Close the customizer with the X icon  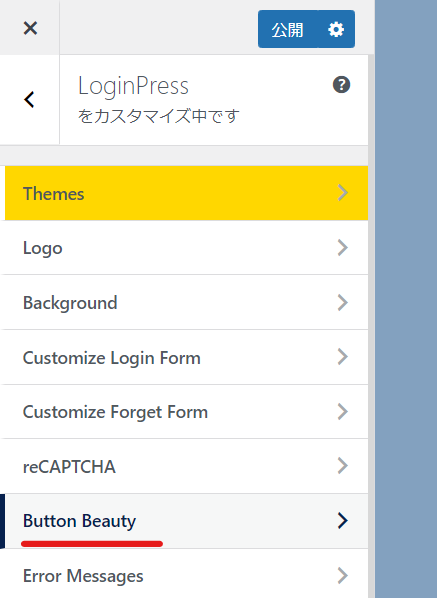pos(30,28)
